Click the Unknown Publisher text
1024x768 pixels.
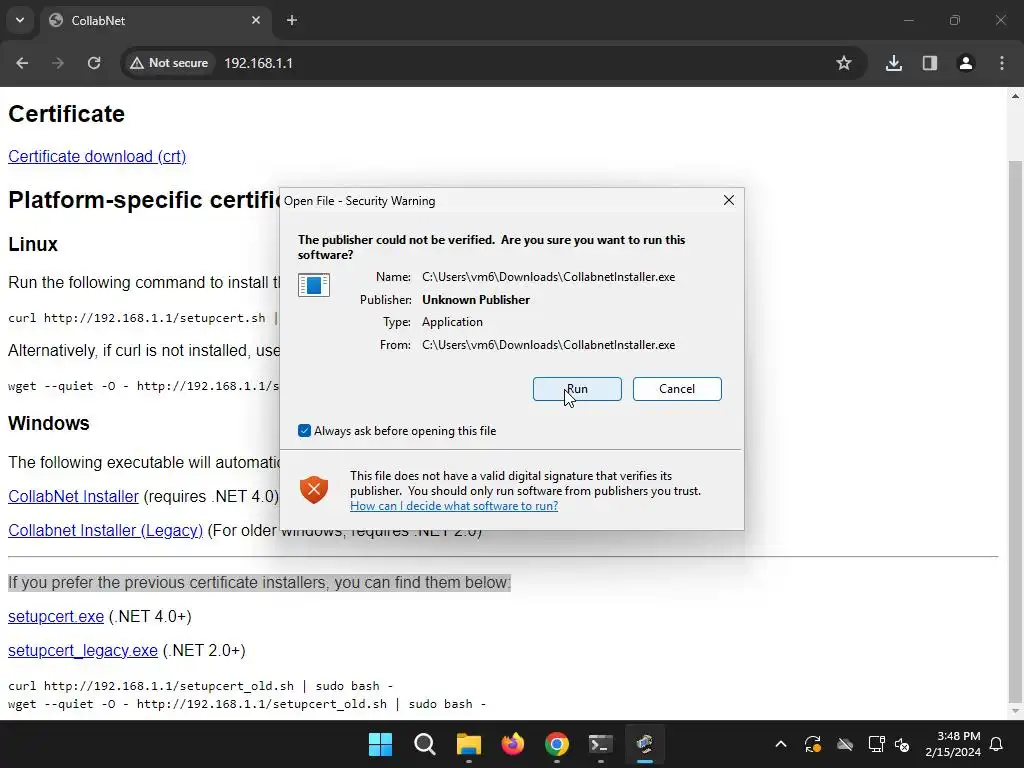(476, 300)
